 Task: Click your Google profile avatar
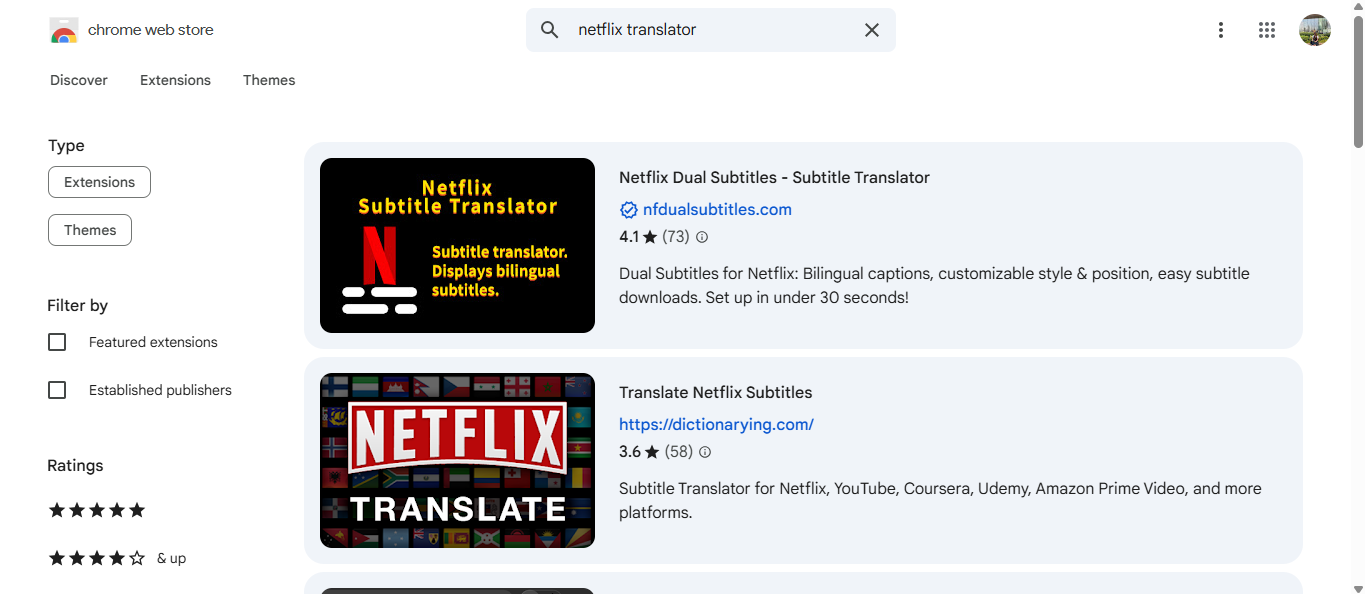pos(1315,30)
